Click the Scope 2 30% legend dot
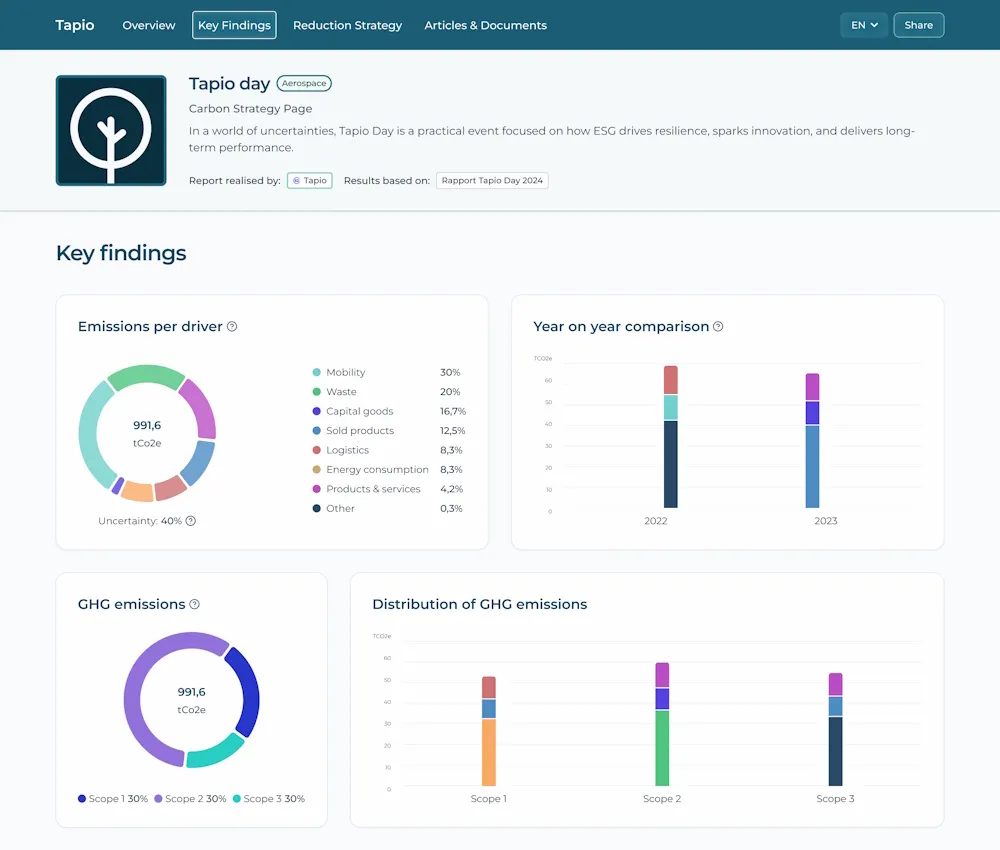The image size is (1000, 850). (158, 798)
